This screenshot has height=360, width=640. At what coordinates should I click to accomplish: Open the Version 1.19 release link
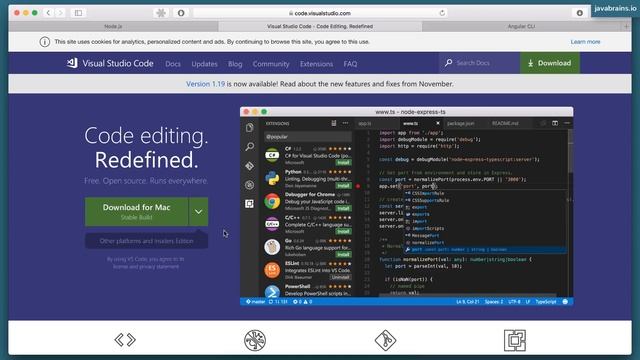pyautogui.click(x=205, y=84)
